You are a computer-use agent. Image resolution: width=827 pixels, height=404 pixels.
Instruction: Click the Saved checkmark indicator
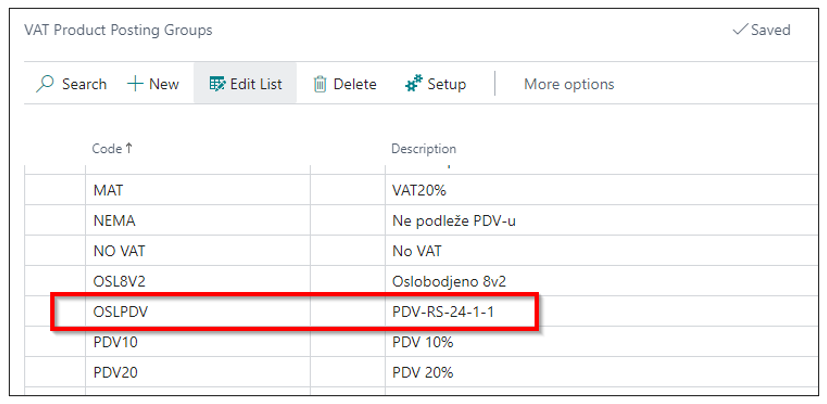pos(762,30)
